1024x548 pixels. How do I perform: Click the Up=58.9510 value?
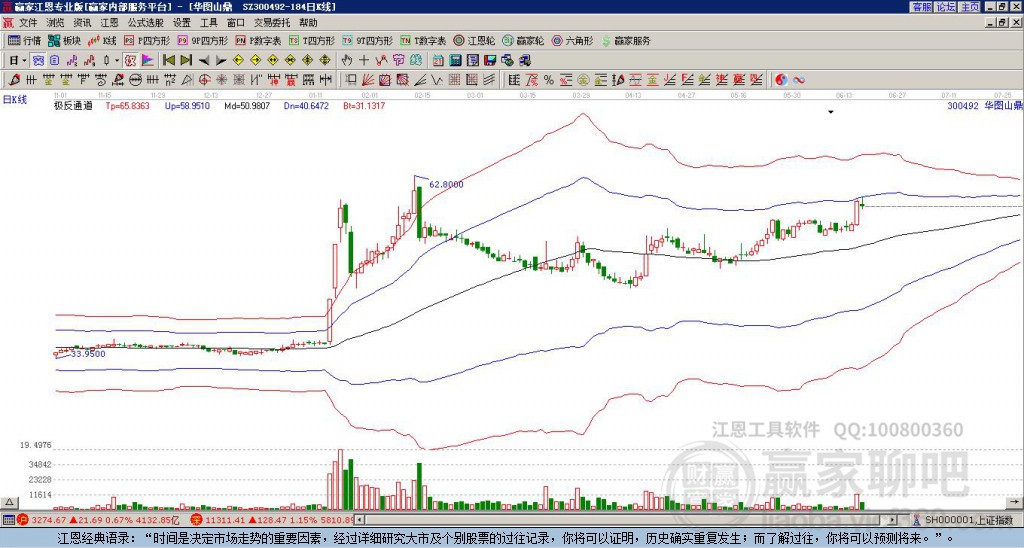(187, 105)
